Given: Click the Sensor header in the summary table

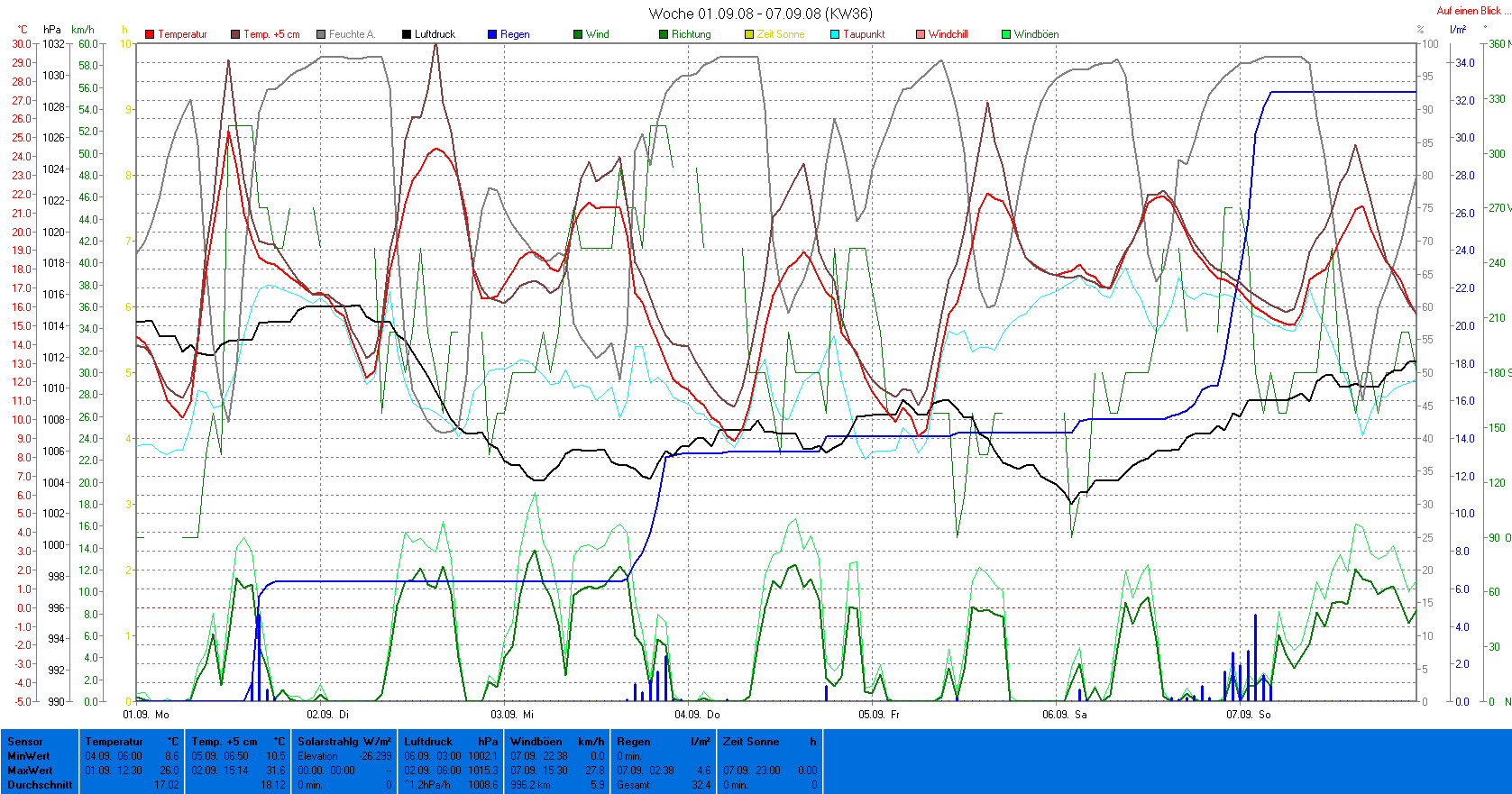Looking at the screenshot, I should (x=25, y=742).
